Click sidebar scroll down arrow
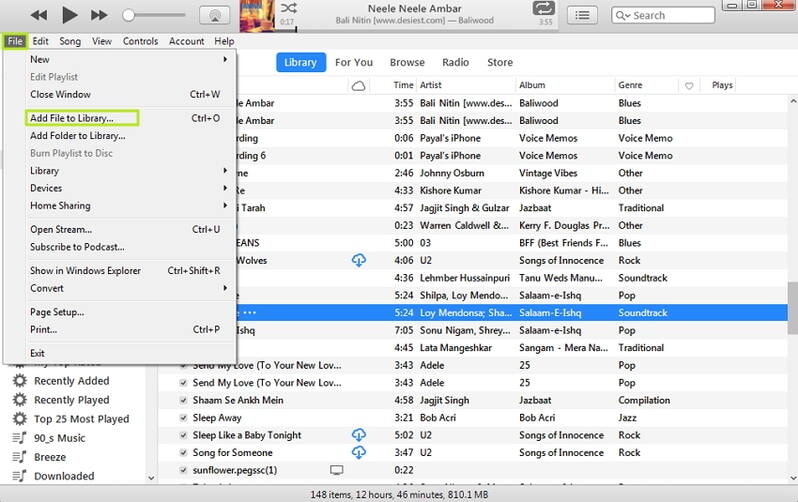 point(151,478)
